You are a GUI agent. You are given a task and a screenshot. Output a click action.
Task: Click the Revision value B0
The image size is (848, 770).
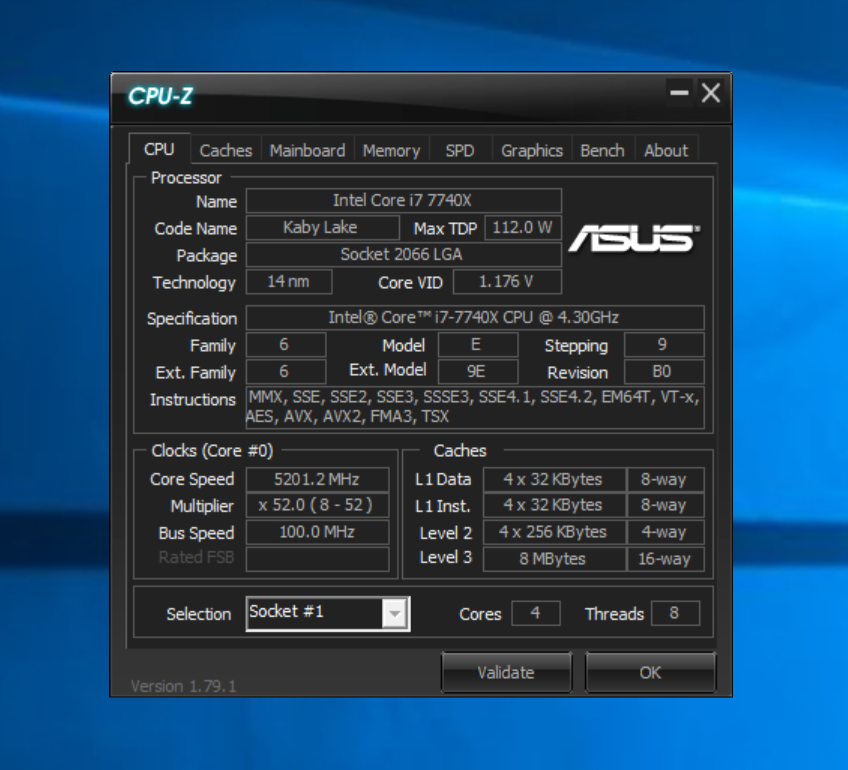(664, 372)
